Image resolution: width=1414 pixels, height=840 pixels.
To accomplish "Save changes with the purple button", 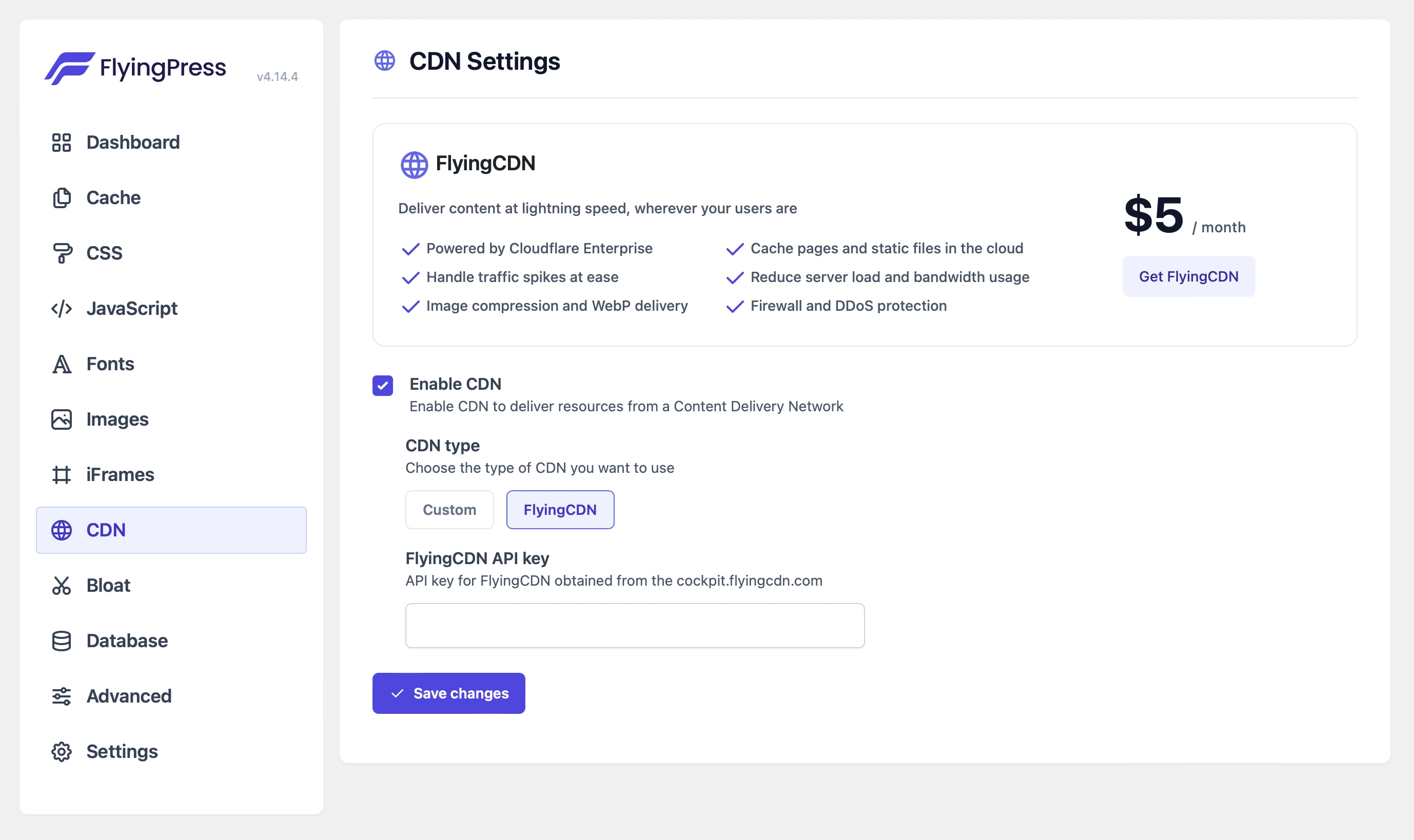I will pos(448,693).
